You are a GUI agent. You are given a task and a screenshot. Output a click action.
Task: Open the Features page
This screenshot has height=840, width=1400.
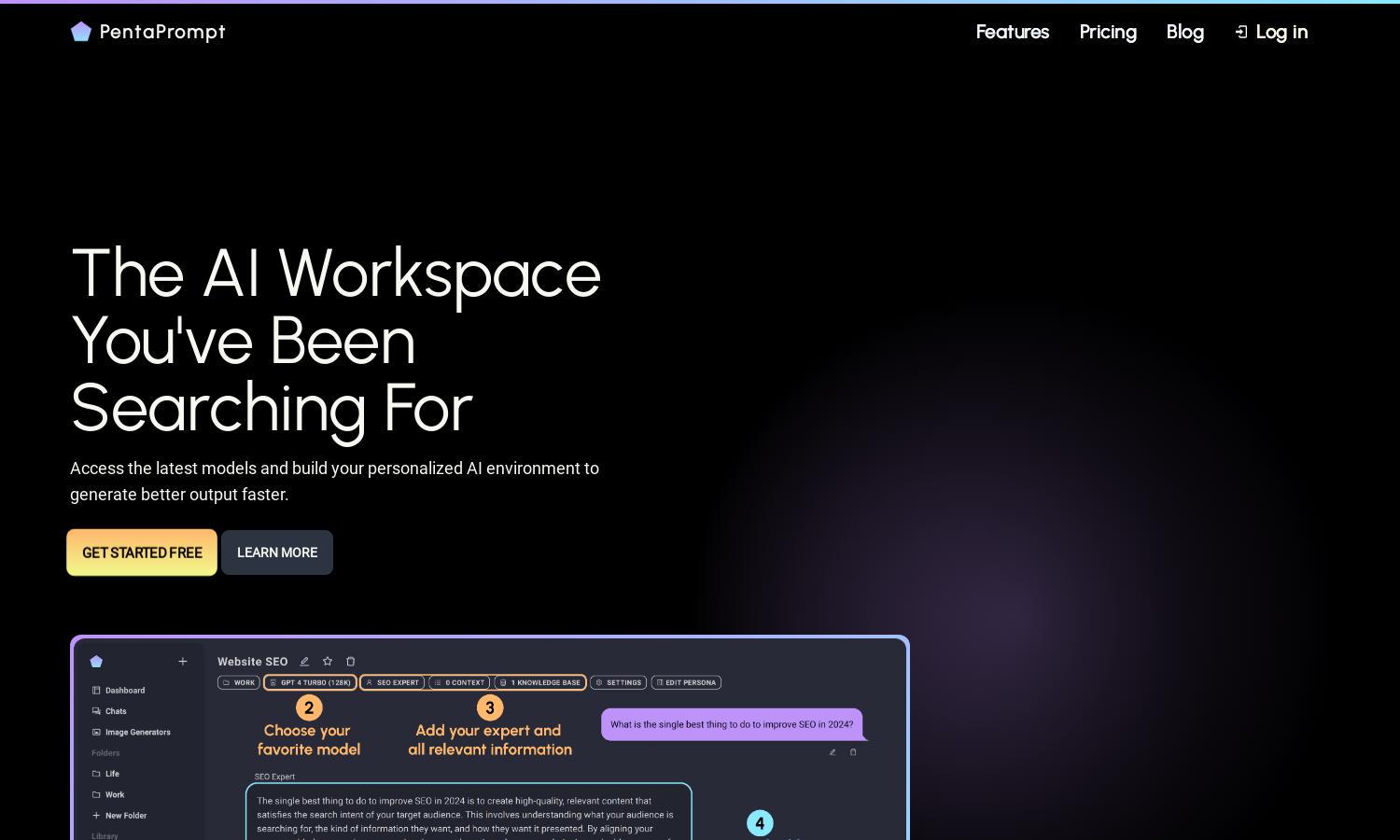pos(1013,32)
